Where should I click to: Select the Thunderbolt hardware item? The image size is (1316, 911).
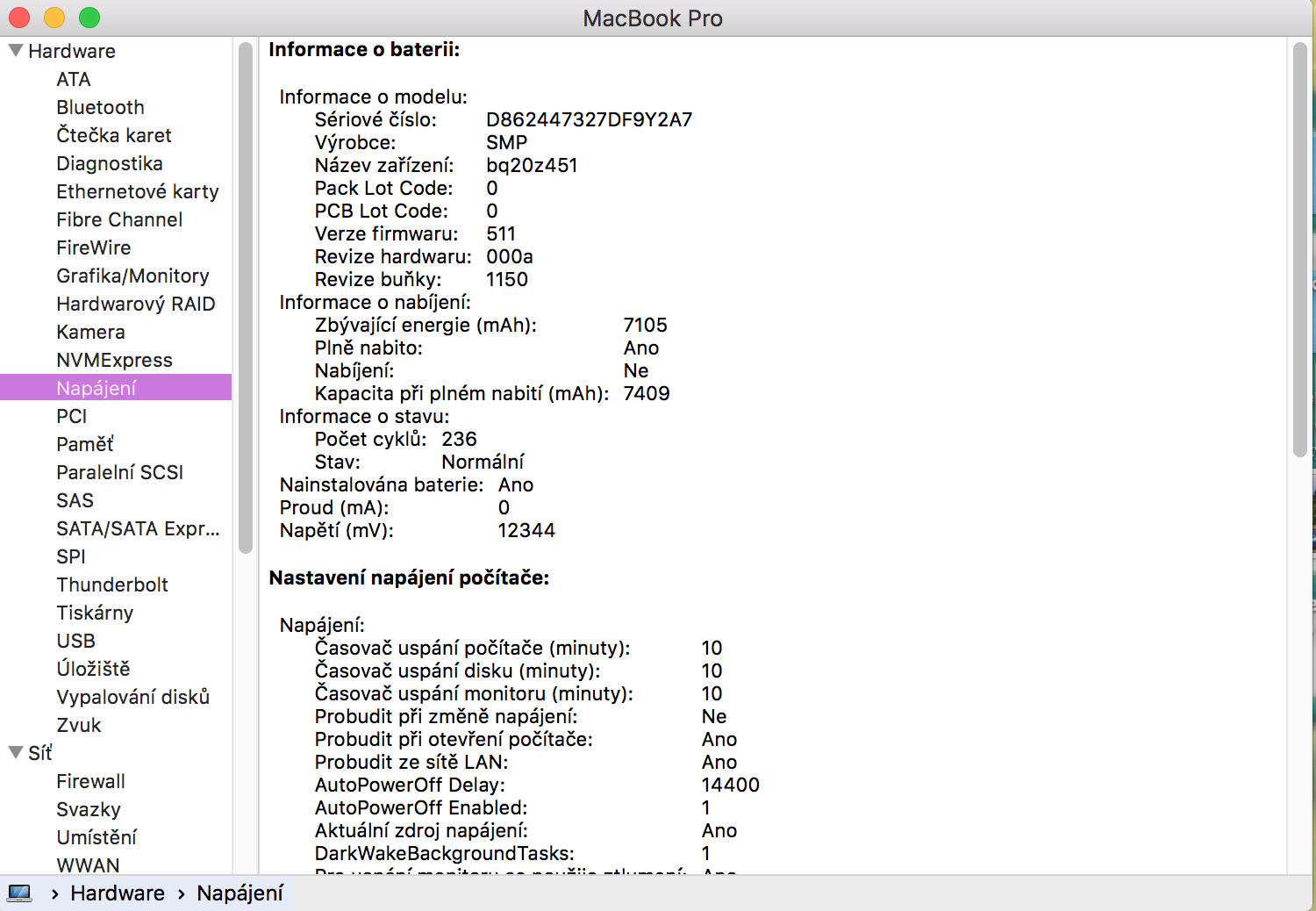click(x=112, y=585)
